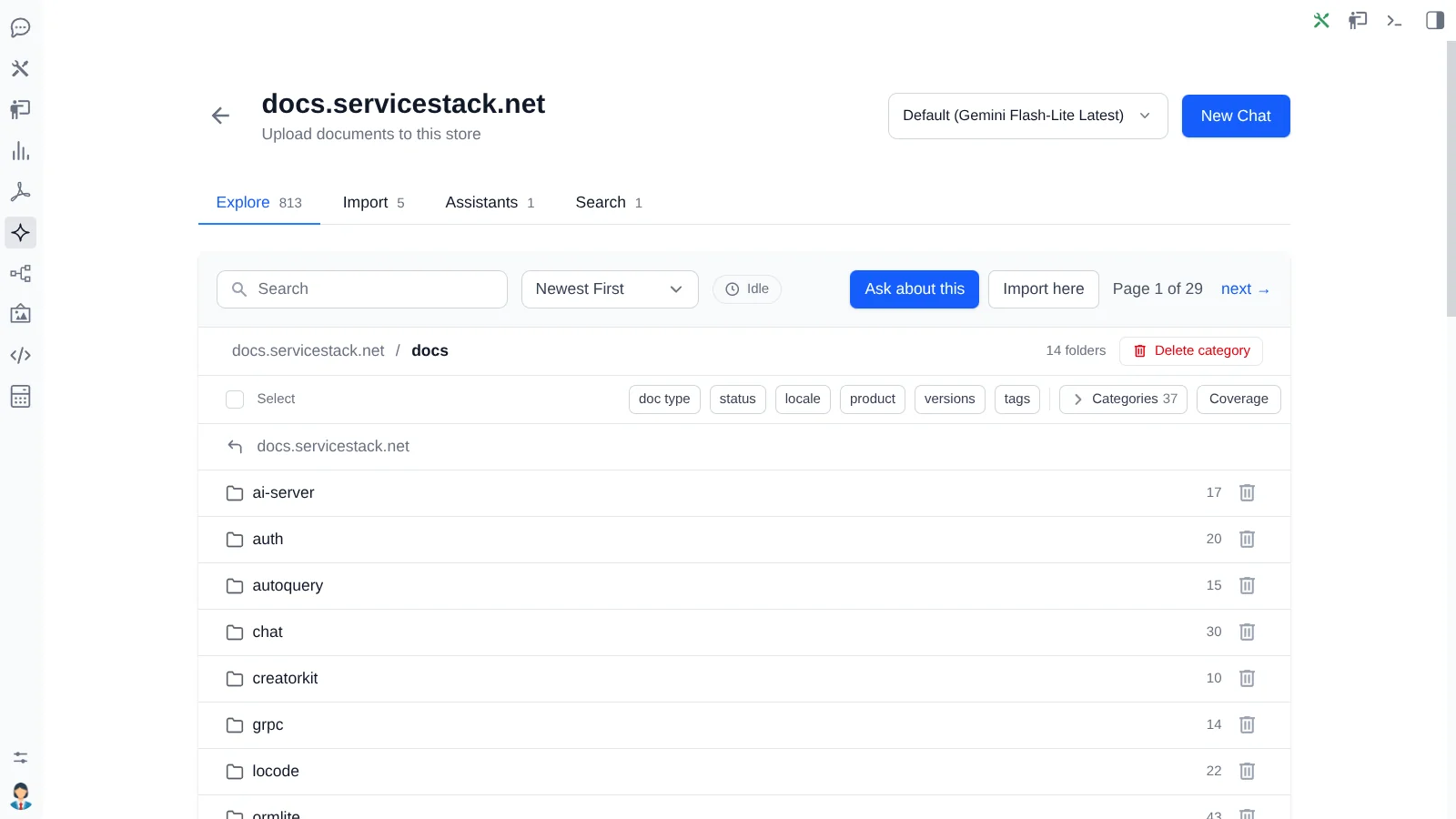The image size is (1456, 819).
Task: Click the Delete category button
Action: click(x=1191, y=351)
